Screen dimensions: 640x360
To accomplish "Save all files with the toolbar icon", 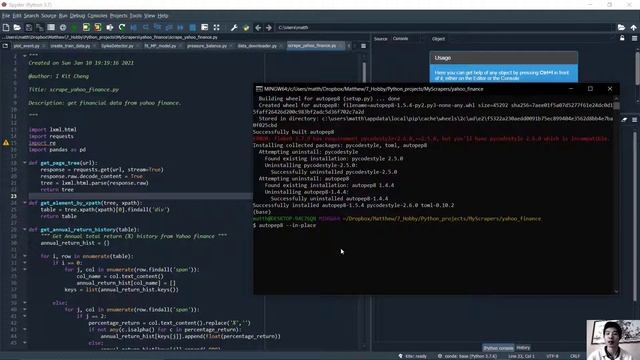I will pos(40,27).
